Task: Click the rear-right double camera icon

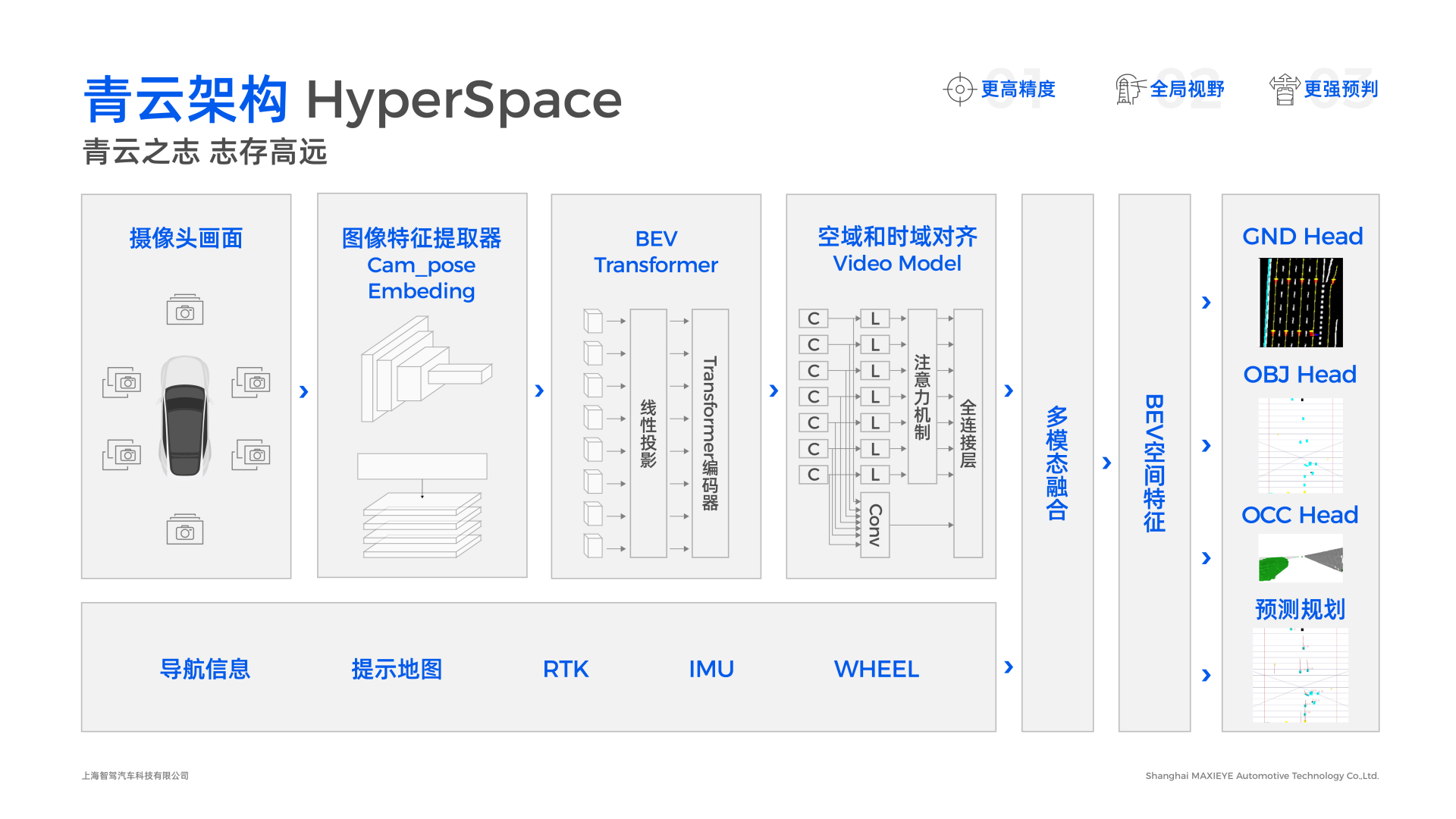Action: click(x=251, y=454)
